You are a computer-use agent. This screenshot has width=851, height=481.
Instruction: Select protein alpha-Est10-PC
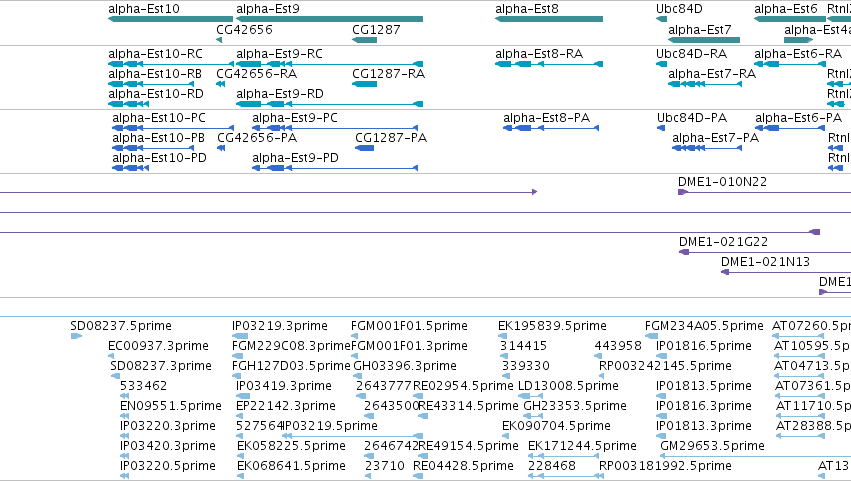pos(173,128)
